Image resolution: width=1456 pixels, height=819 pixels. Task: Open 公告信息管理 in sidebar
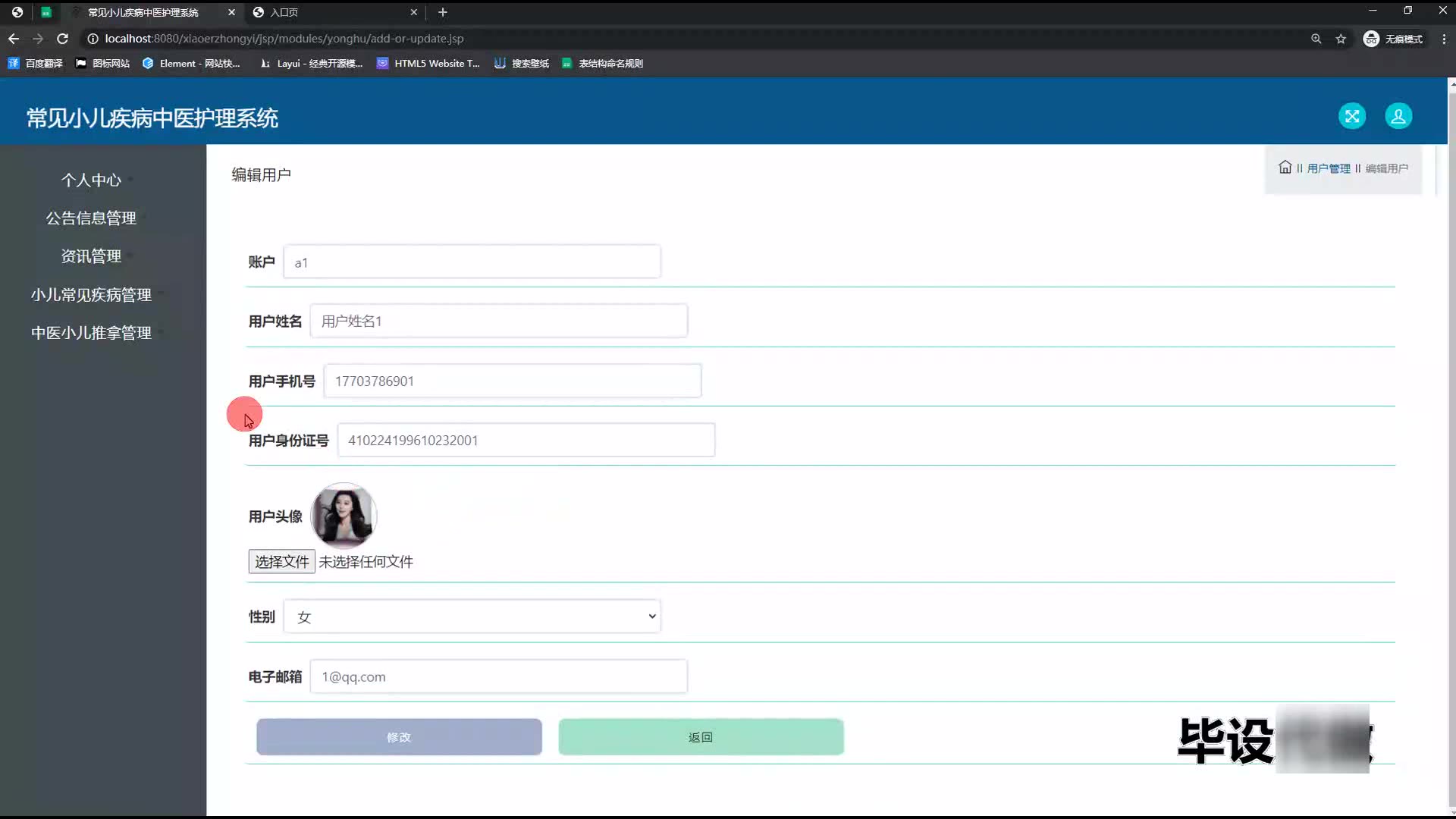coord(91,218)
